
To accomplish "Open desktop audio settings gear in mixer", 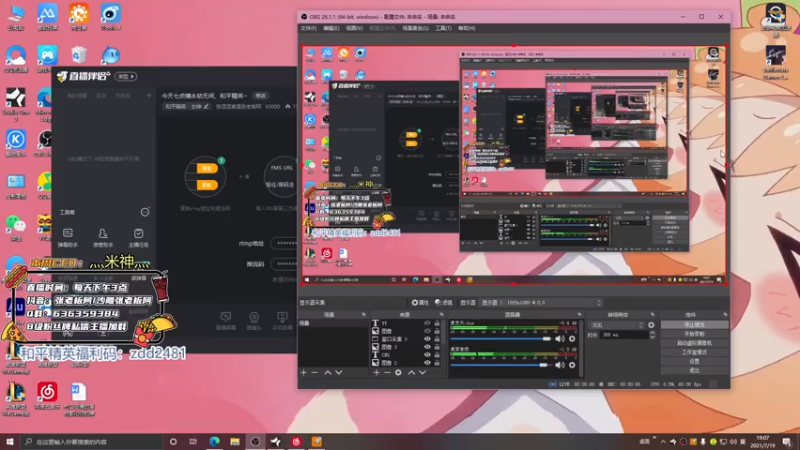I will (x=572, y=365).
